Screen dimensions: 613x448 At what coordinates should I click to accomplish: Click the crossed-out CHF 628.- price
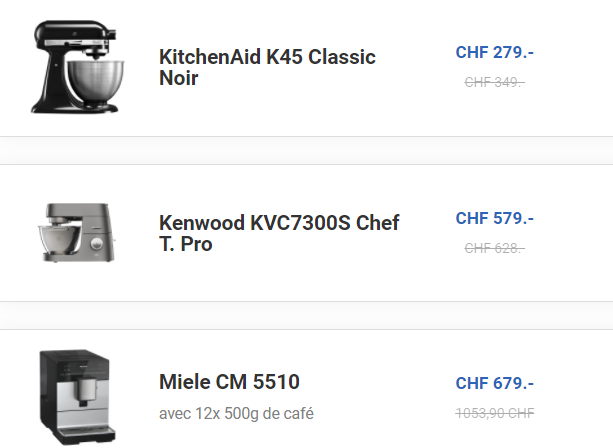point(495,248)
